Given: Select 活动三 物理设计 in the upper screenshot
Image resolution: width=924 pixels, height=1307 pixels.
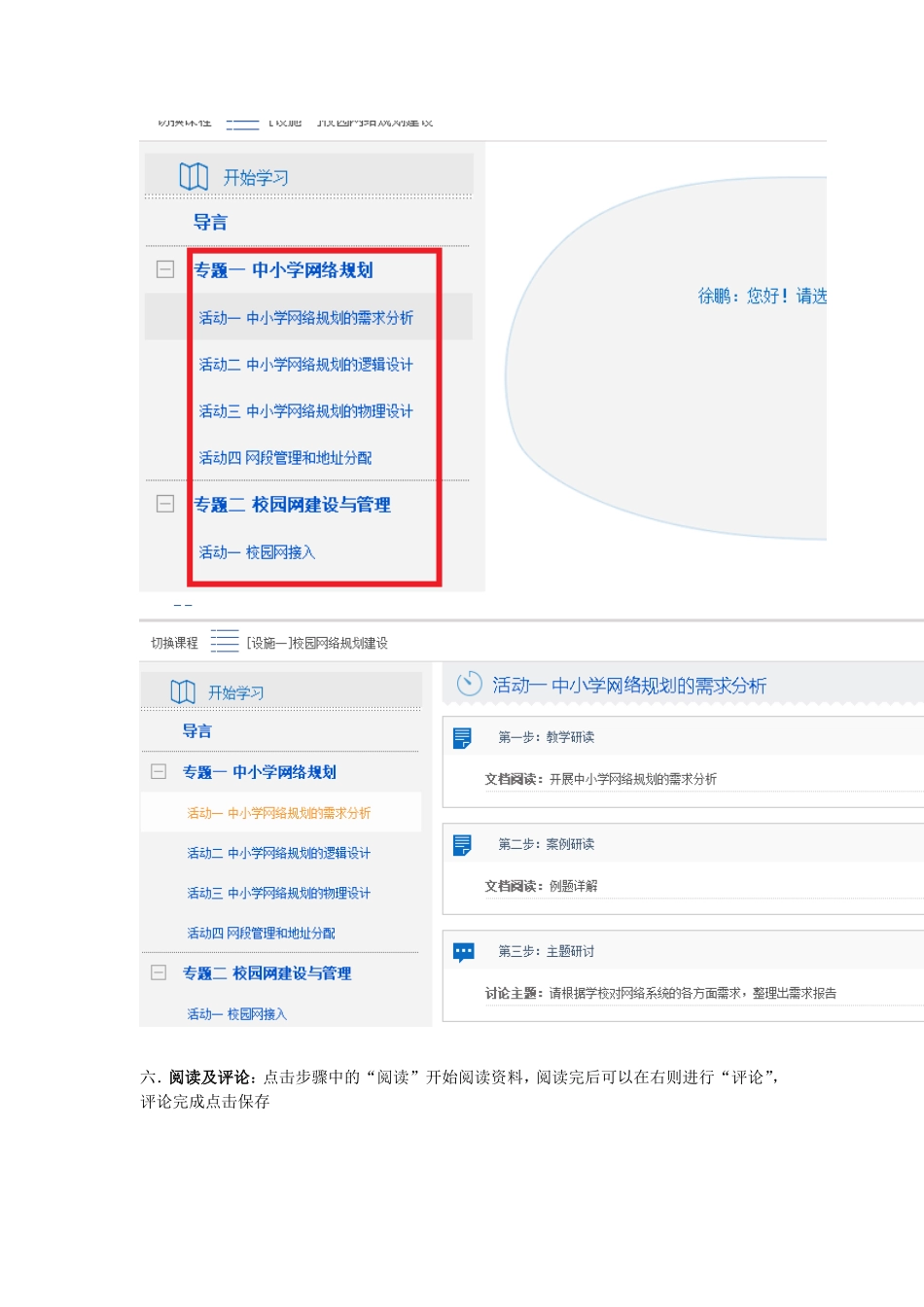Looking at the screenshot, I should [x=306, y=411].
